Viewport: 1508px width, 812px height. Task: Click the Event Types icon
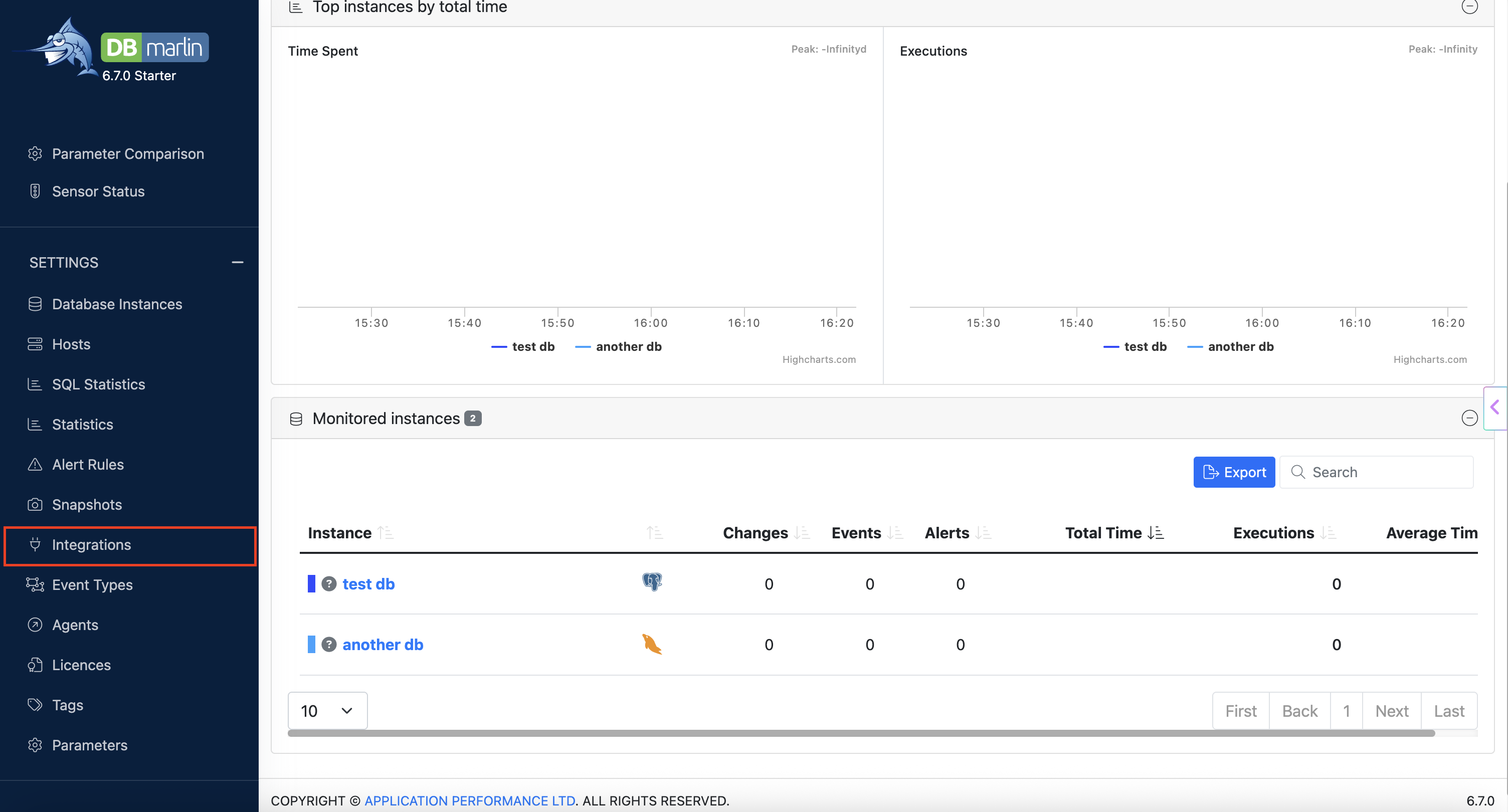click(35, 585)
